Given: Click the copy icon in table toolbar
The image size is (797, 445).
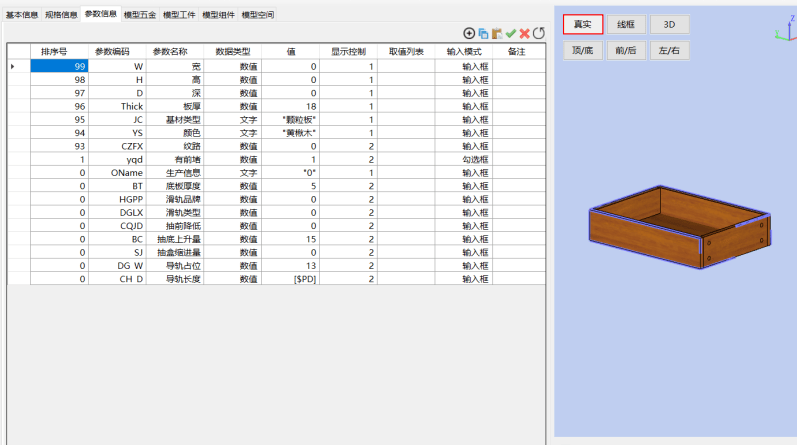Looking at the screenshot, I should pyautogui.click(x=483, y=33).
